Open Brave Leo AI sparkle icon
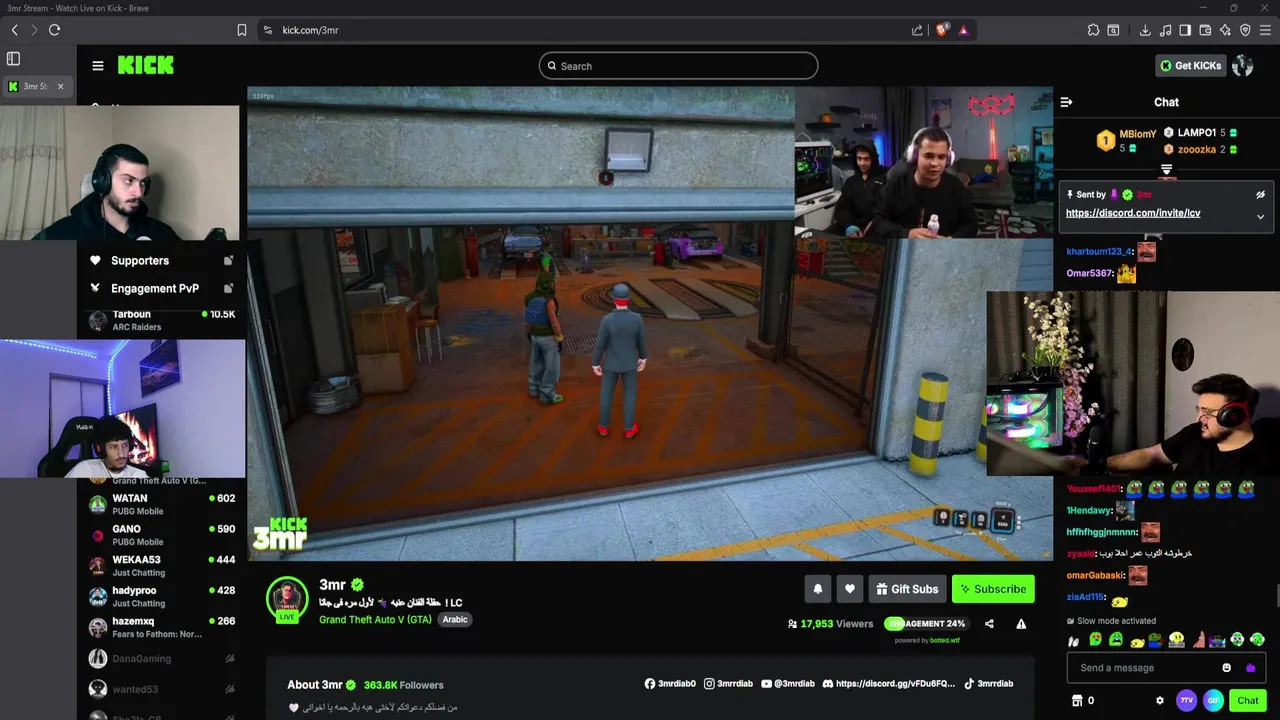This screenshot has width=1280, height=720. [1225, 30]
